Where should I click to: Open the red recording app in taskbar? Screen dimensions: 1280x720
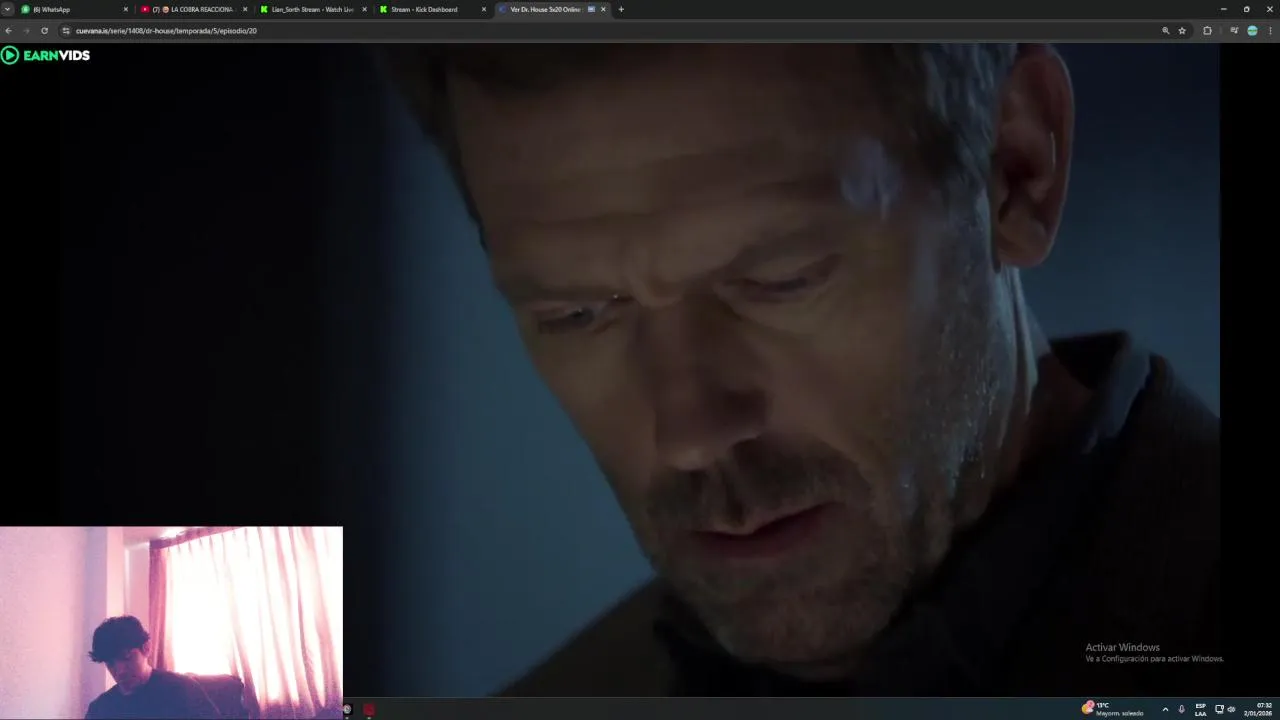(369, 709)
